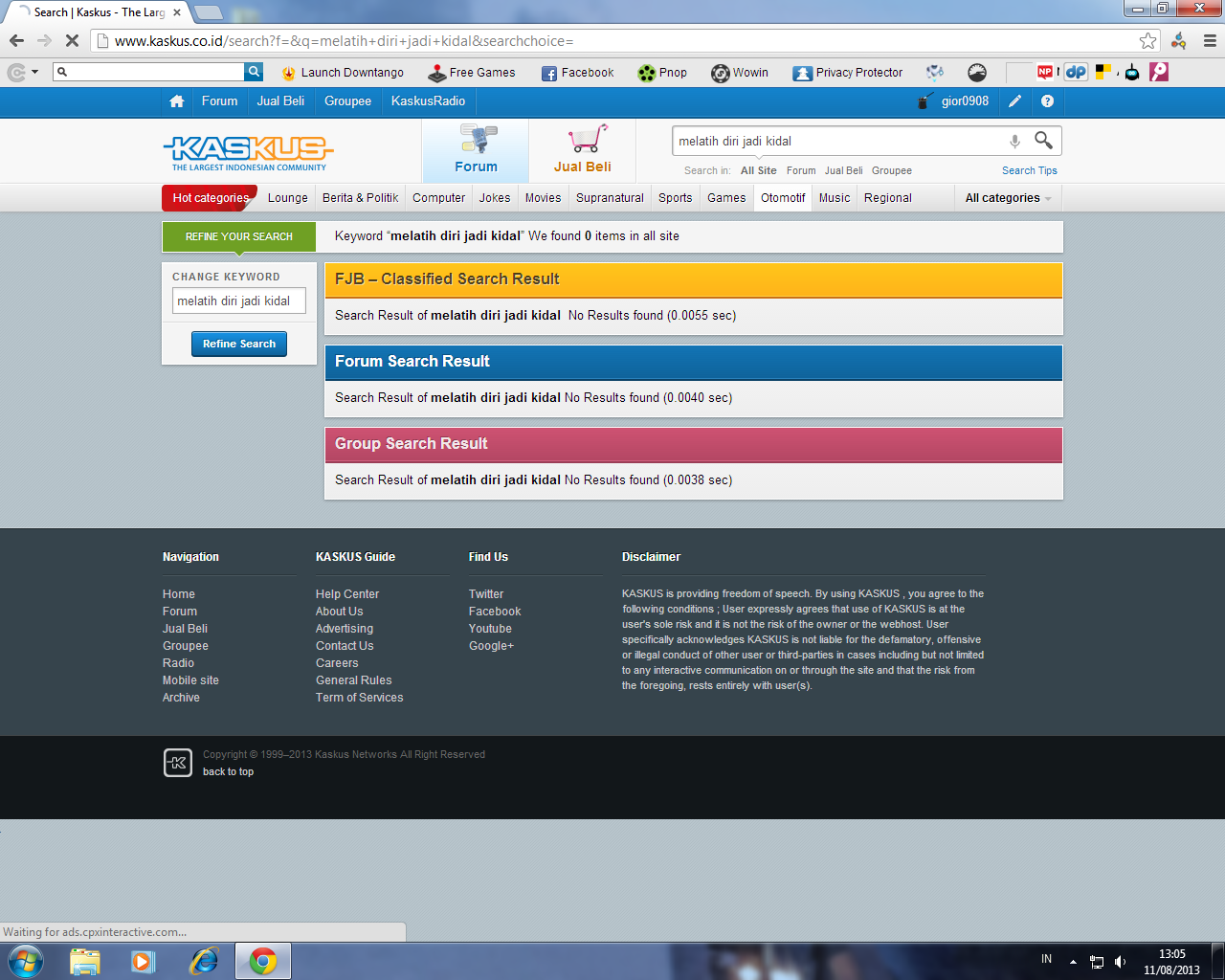The height and width of the screenshot is (980, 1225).
Task: Open the Wowin toolbar shortcut
Action: coord(740,73)
